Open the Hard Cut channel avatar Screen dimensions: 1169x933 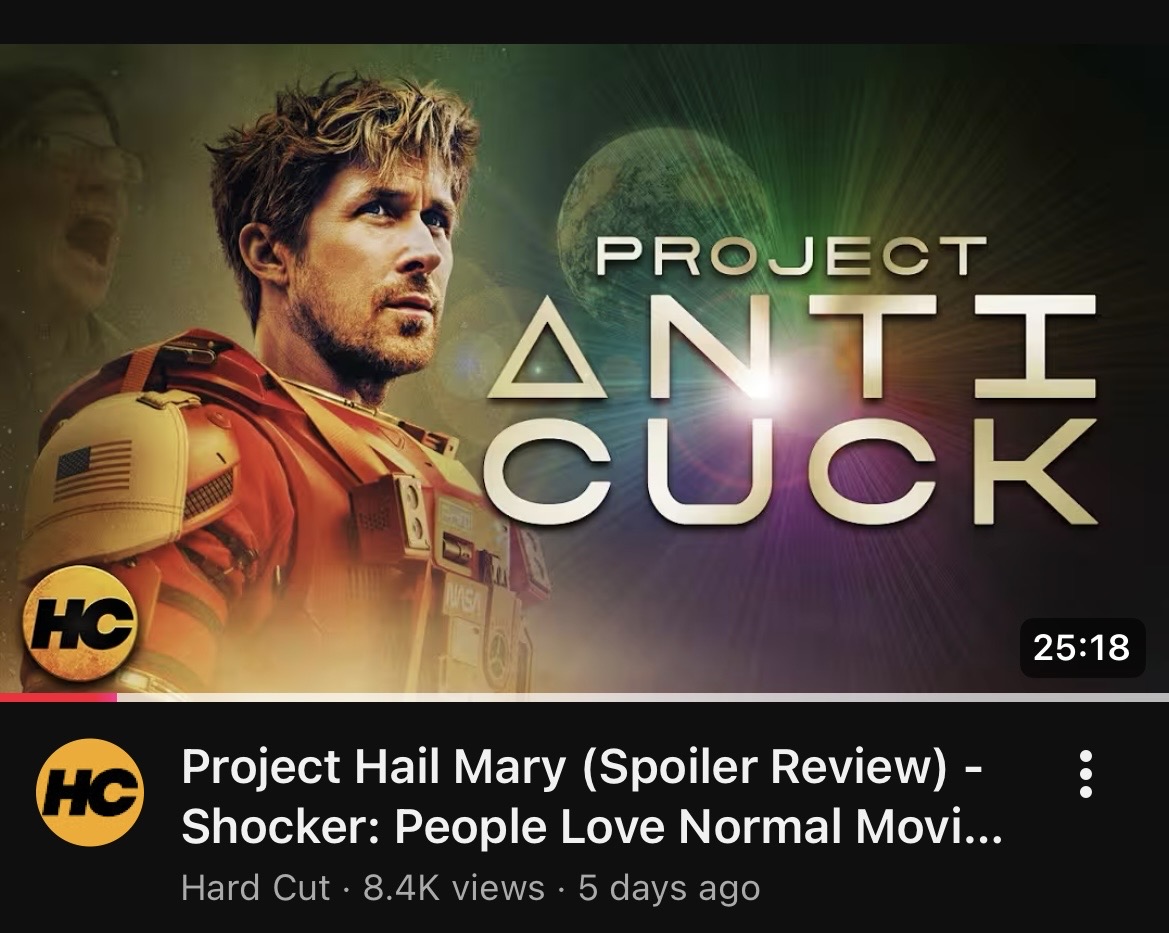90,792
